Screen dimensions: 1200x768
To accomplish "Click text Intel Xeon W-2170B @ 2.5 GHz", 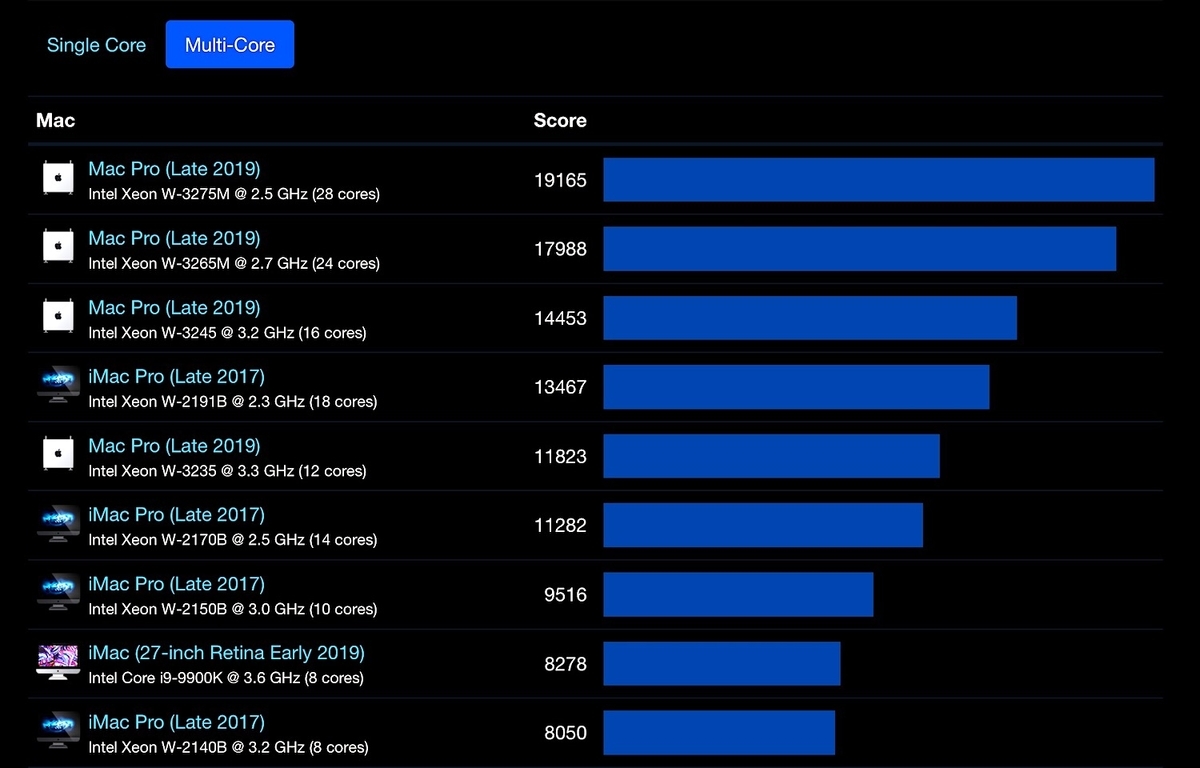I will pos(197,540).
